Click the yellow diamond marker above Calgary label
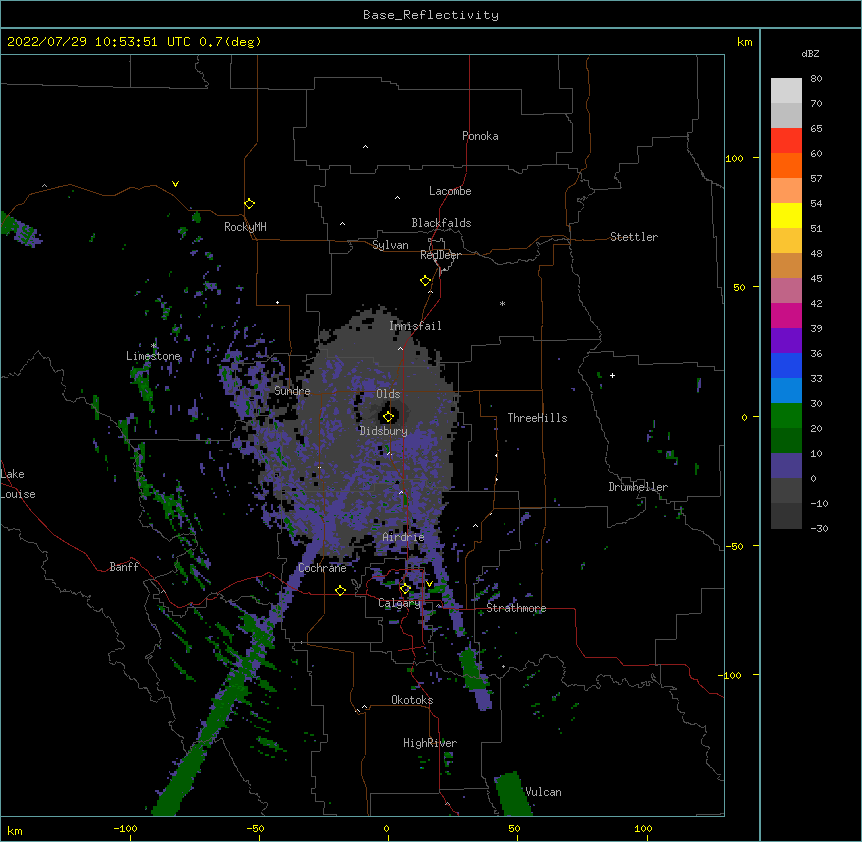This screenshot has height=842, width=862. (x=405, y=589)
